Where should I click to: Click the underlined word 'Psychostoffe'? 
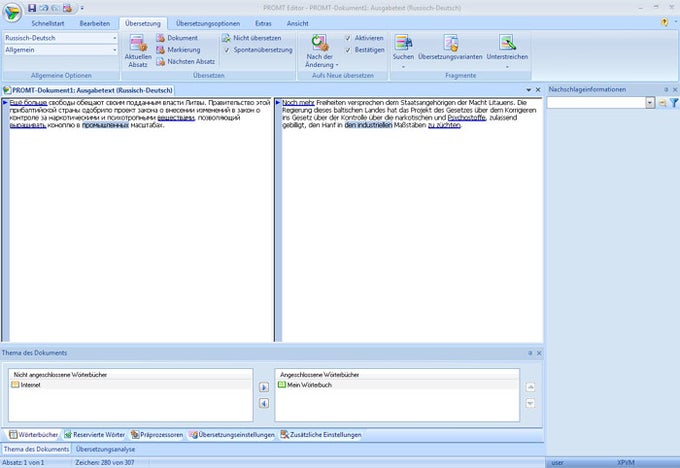467,118
